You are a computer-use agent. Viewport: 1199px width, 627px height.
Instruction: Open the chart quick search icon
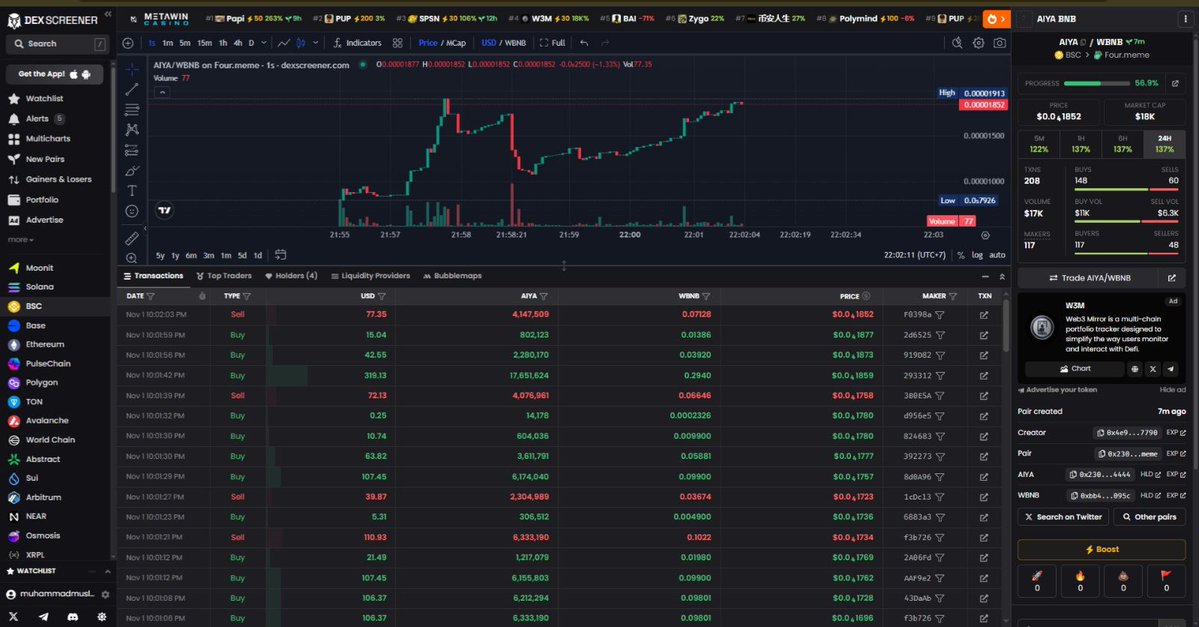click(957, 43)
